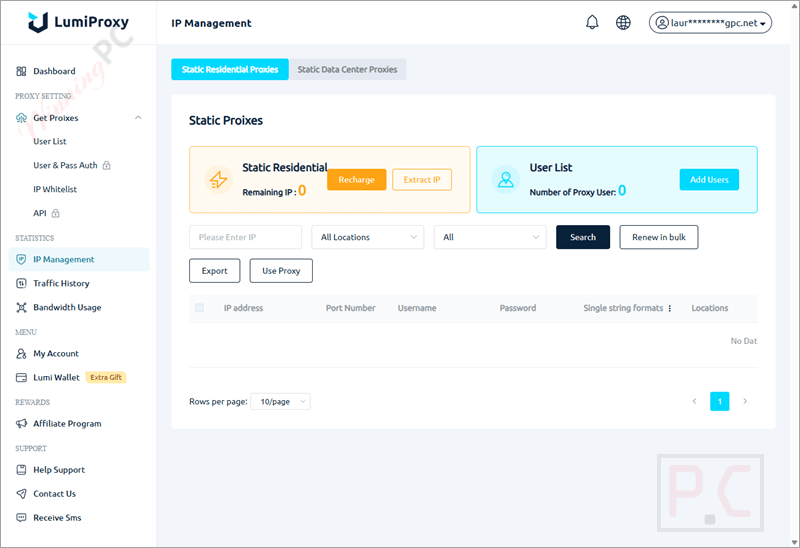This screenshot has height=548, width=800.
Task: Click the Username column header
Action: pos(417,308)
